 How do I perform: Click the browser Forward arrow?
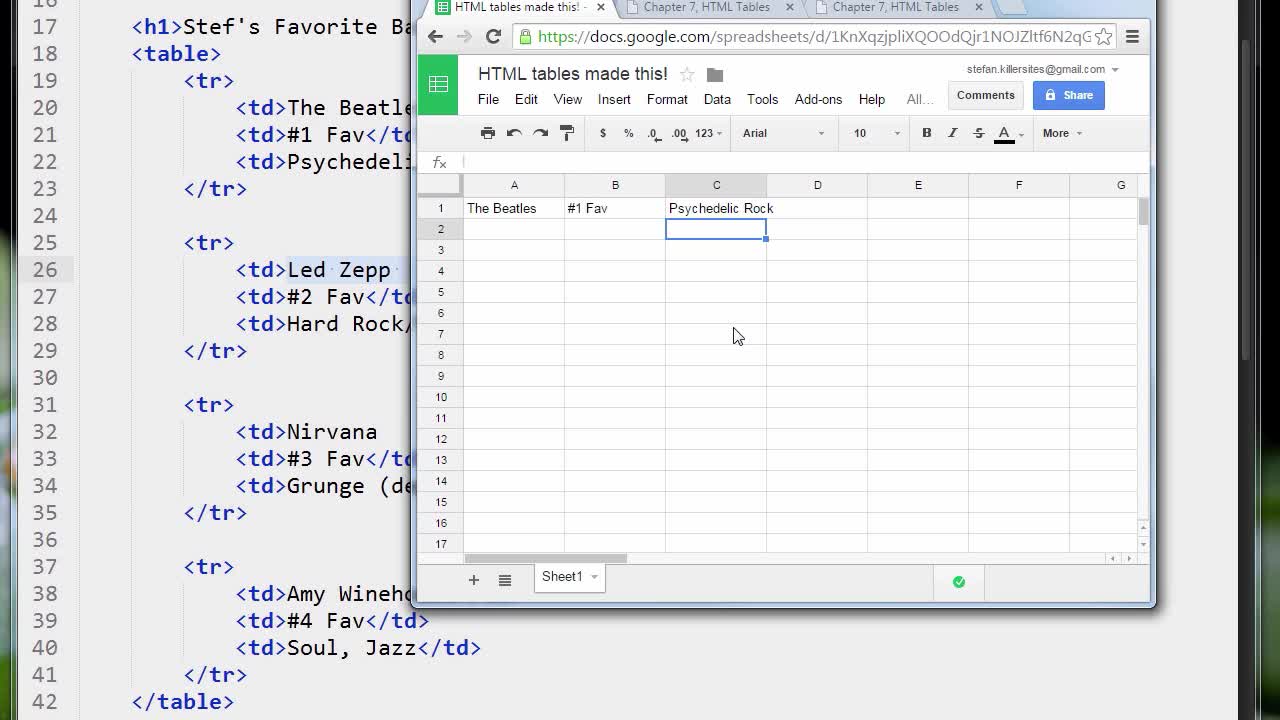pyautogui.click(x=464, y=36)
